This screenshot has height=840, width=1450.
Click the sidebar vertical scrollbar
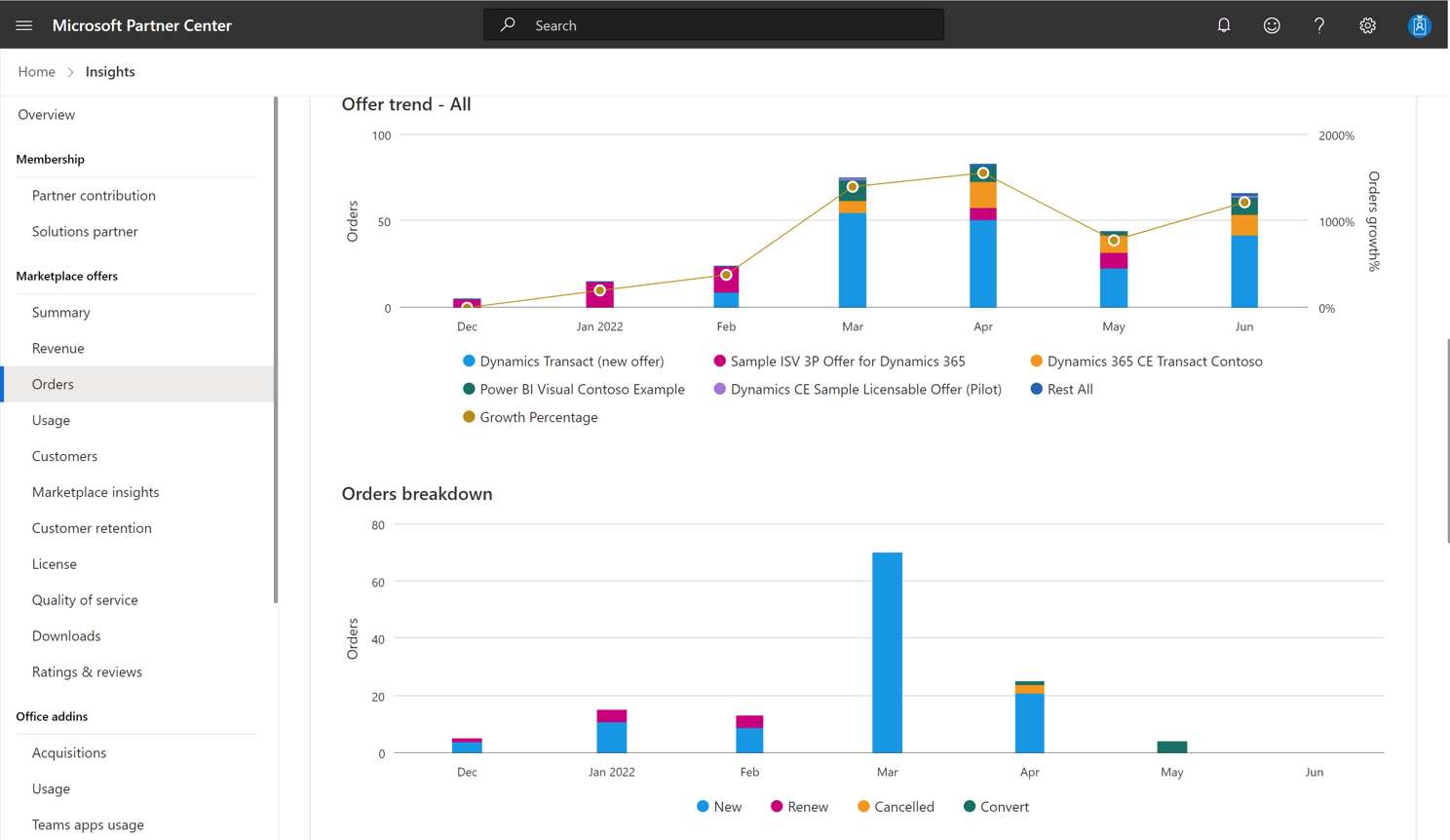(x=276, y=351)
